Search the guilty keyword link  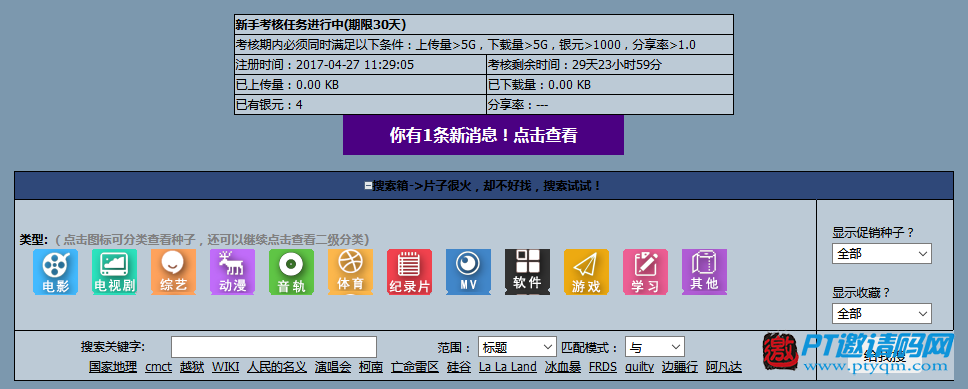click(639, 367)
